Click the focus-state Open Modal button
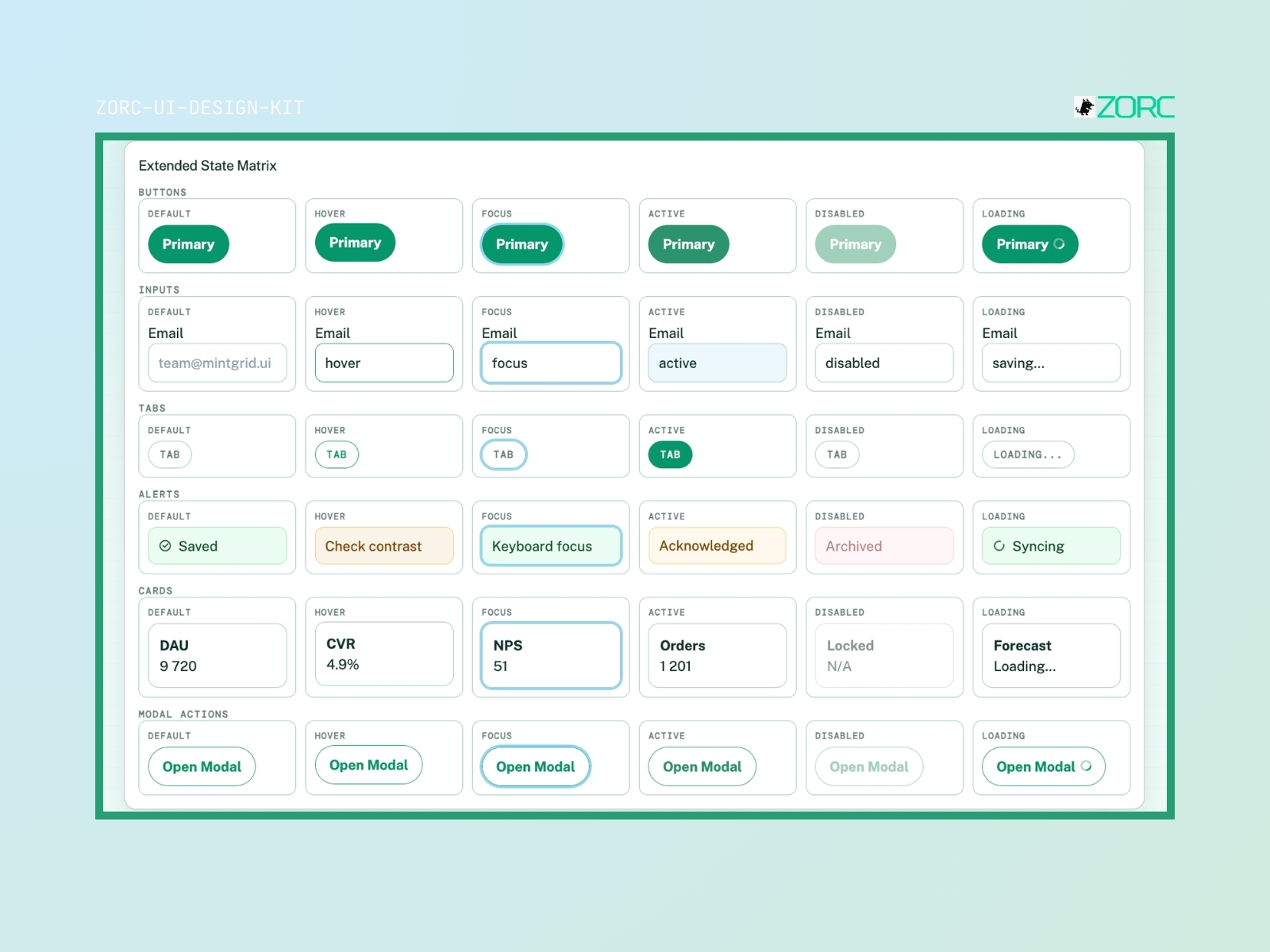Viewport: 1270px width, 952px height. 535,766
